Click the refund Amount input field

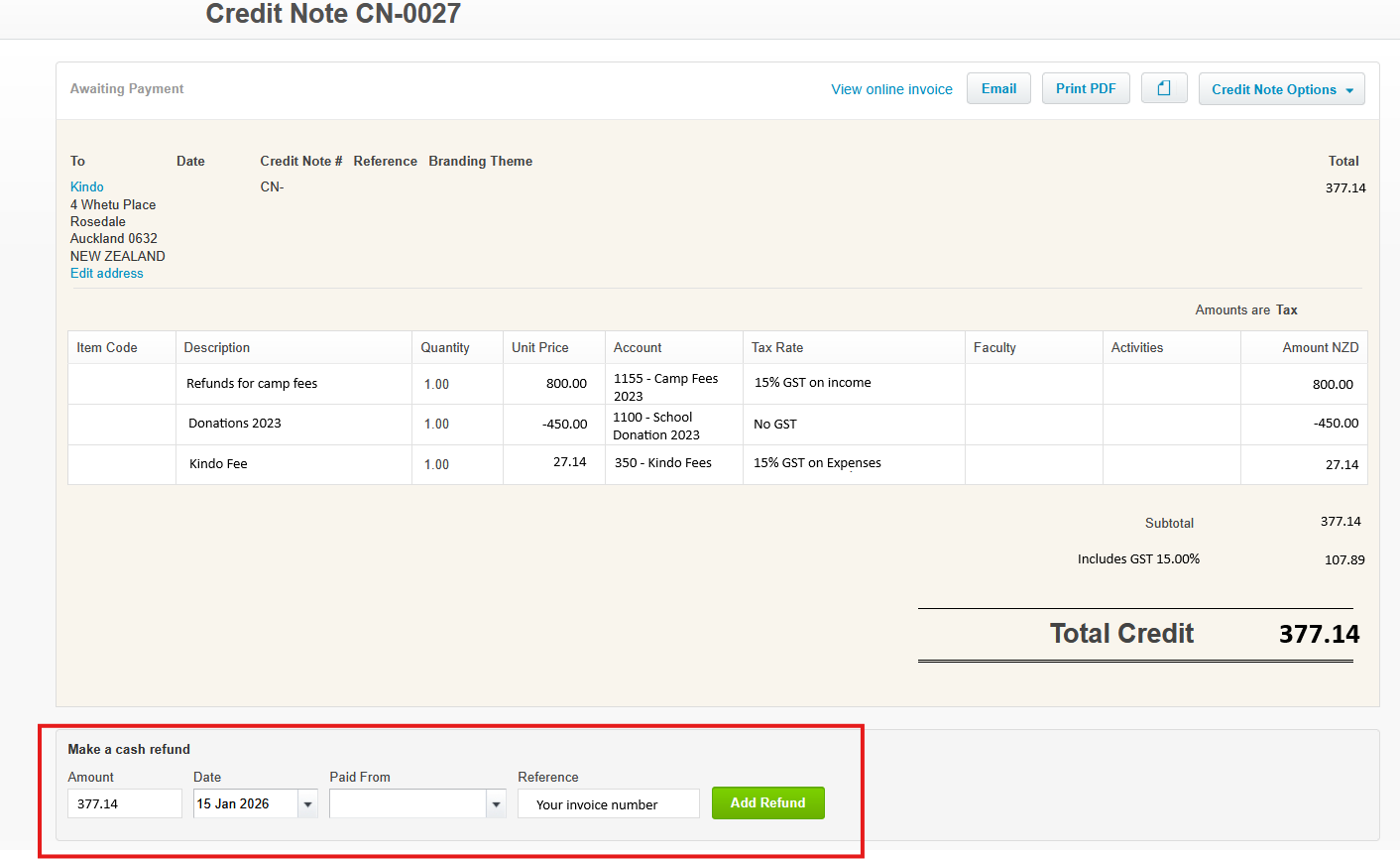tap(125, 803)
